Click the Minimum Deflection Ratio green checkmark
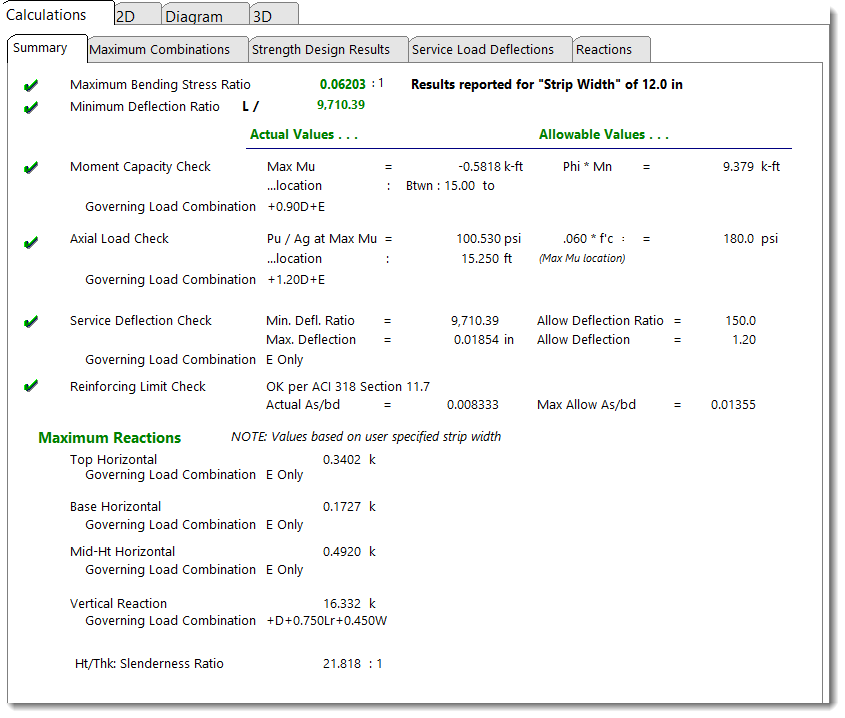This screenshot has height=718, width=845. pyautogui.click(x=31, y=107)
